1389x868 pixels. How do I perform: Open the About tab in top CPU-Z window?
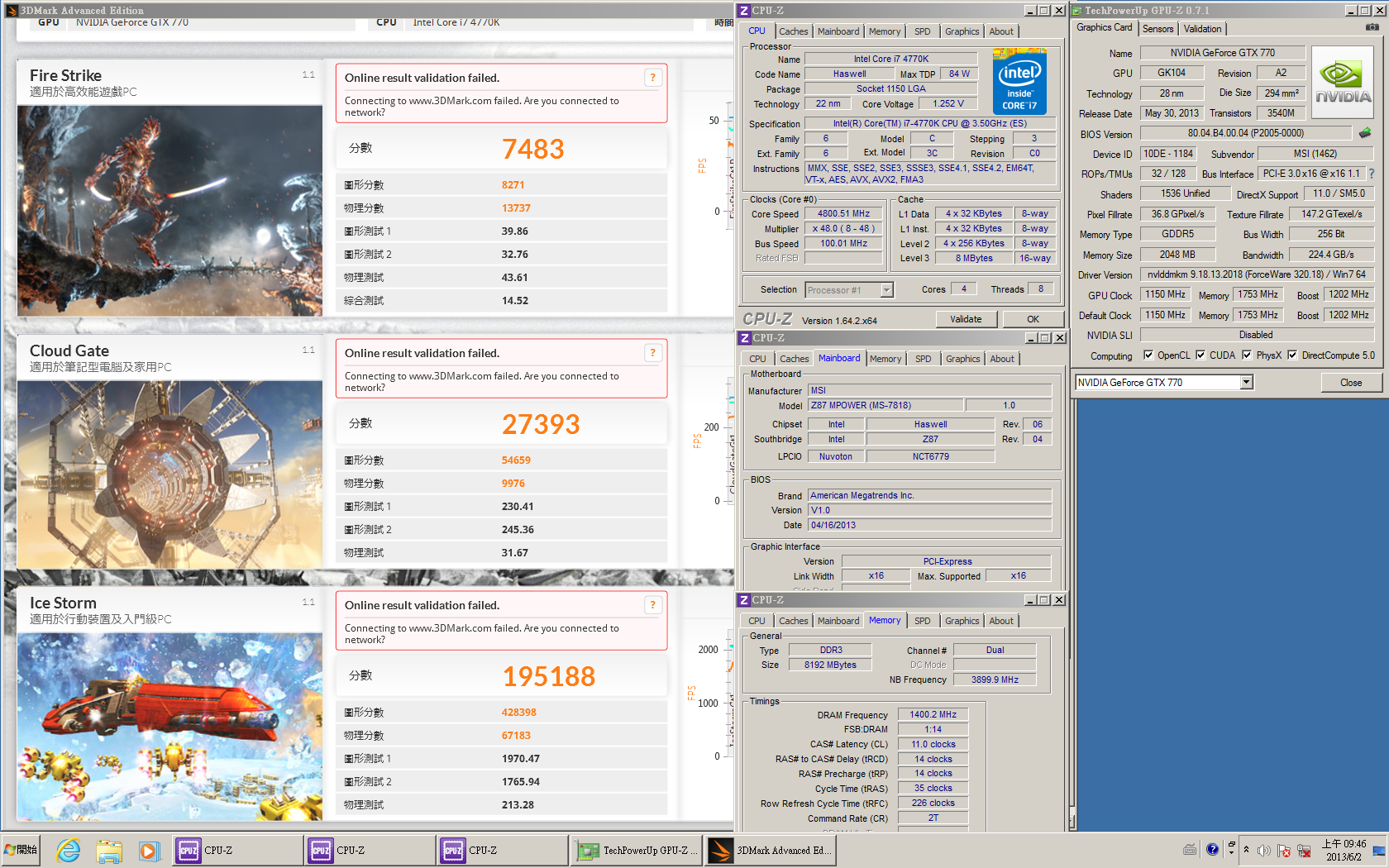click(x=1001, y=31)
